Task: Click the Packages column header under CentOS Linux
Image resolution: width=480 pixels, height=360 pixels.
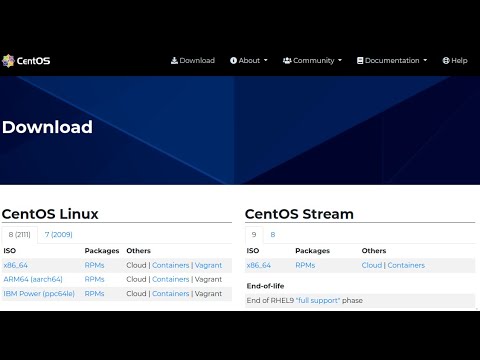Action: point(102,251)
